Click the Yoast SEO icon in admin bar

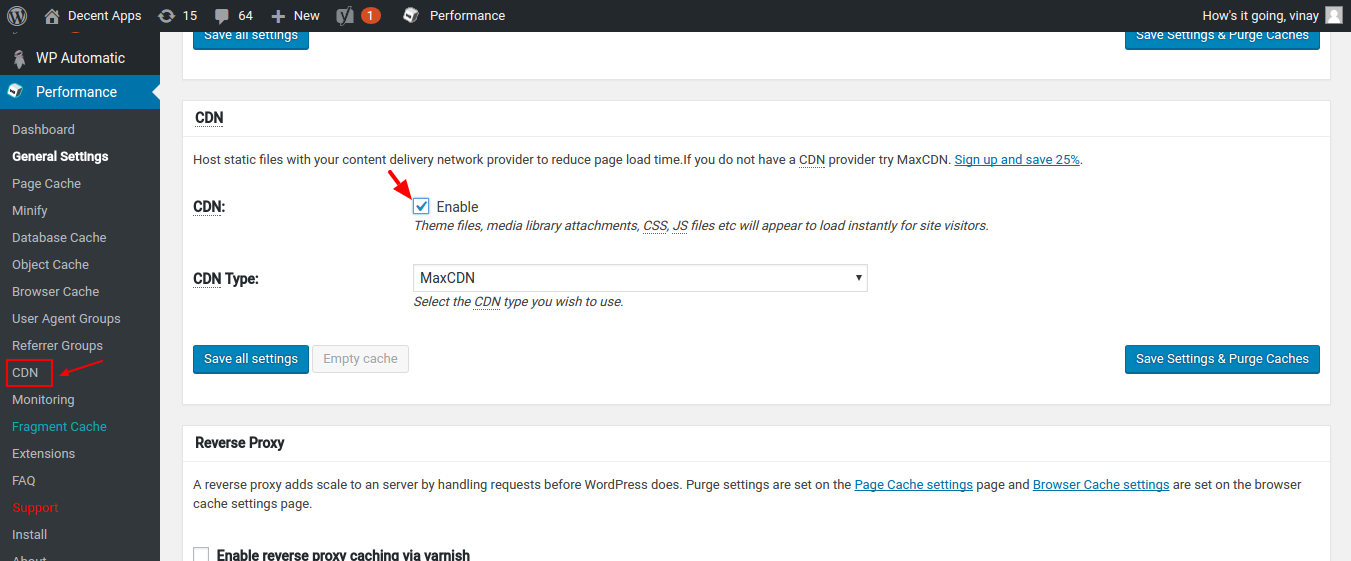(345, 16)
